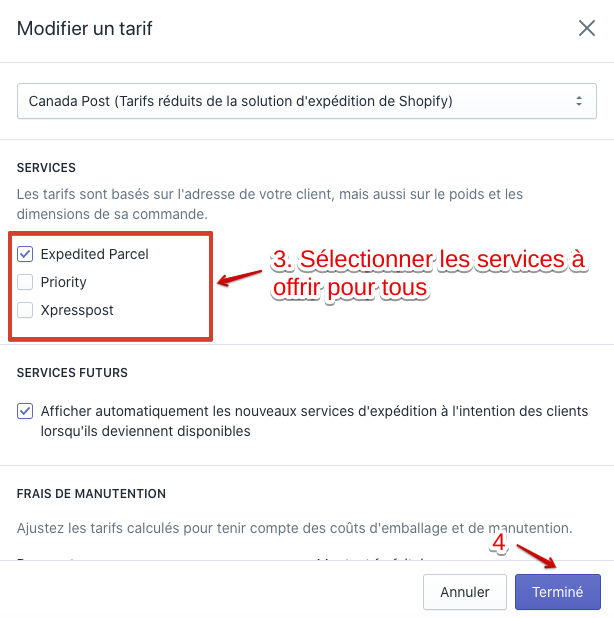
Task: Confirm with the Terminé button
Action: [557, 592]
